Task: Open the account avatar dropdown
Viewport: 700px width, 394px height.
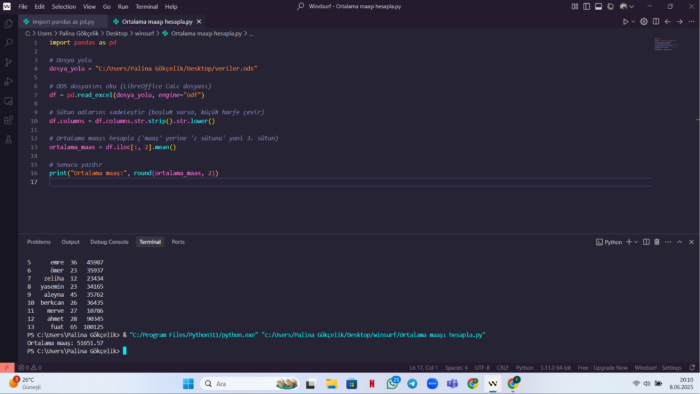Action: coord(627,7)
